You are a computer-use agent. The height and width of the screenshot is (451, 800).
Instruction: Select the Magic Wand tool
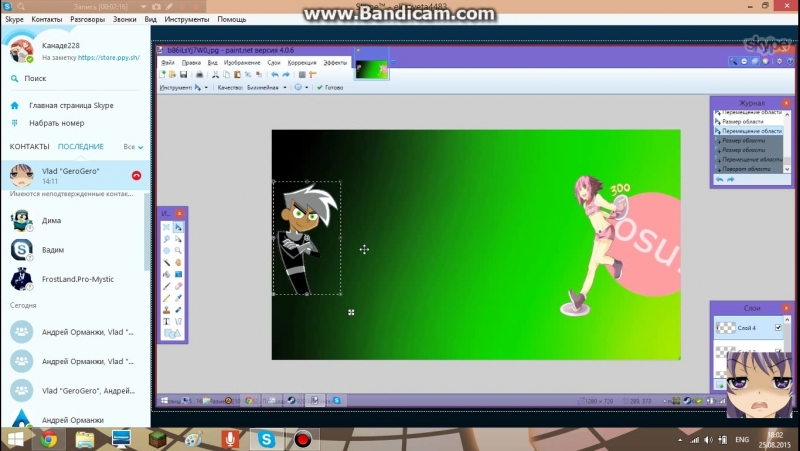(x=166, y=262)
